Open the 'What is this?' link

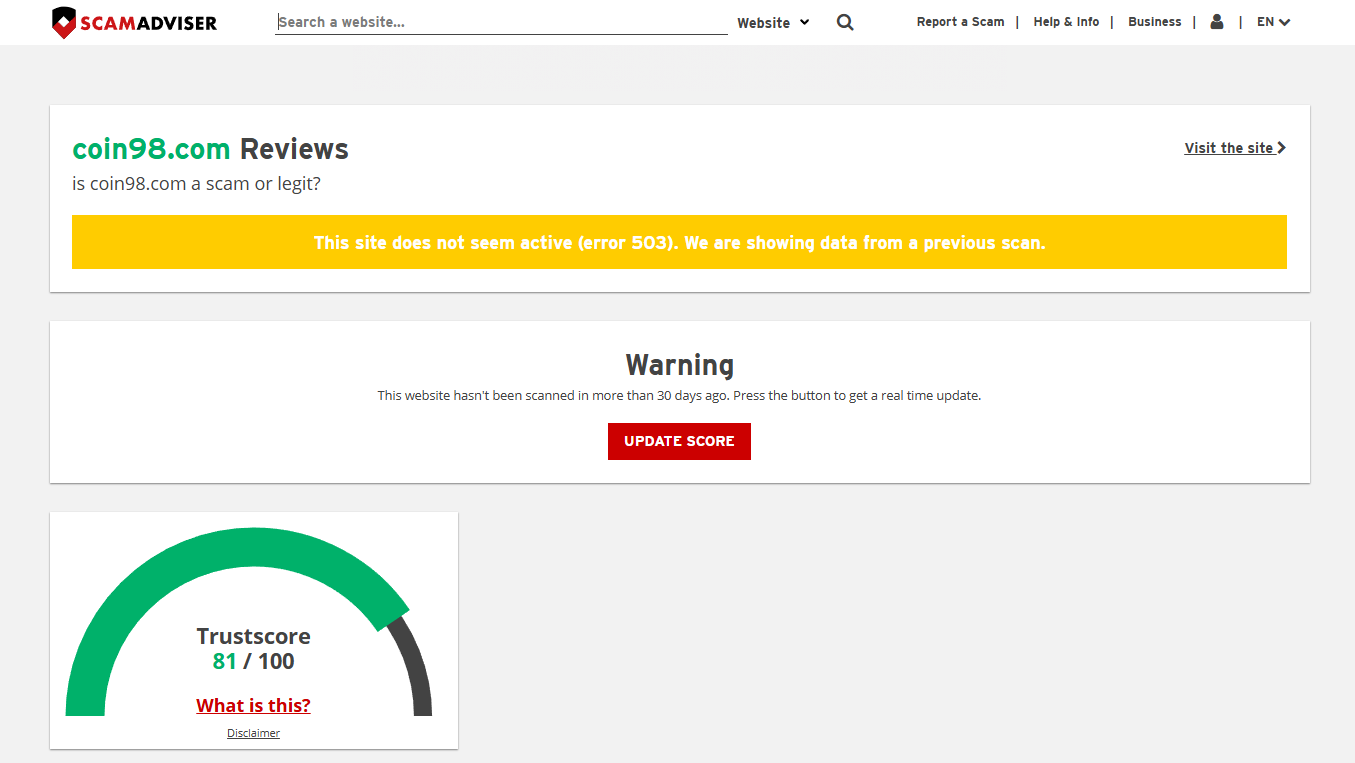coord(253,705)
